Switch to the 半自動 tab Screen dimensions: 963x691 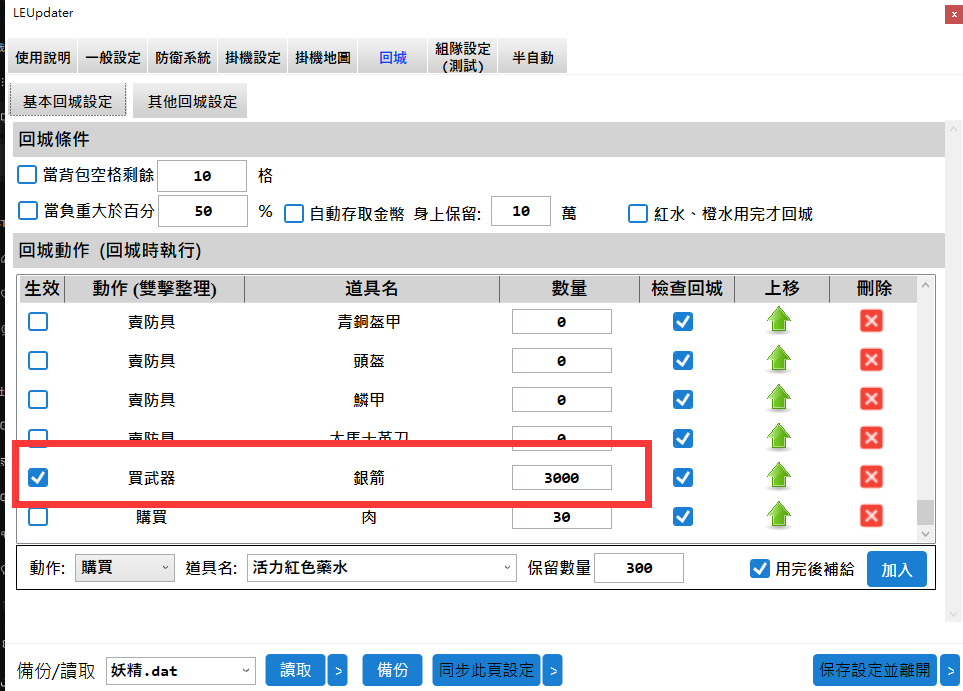(533, 58)
